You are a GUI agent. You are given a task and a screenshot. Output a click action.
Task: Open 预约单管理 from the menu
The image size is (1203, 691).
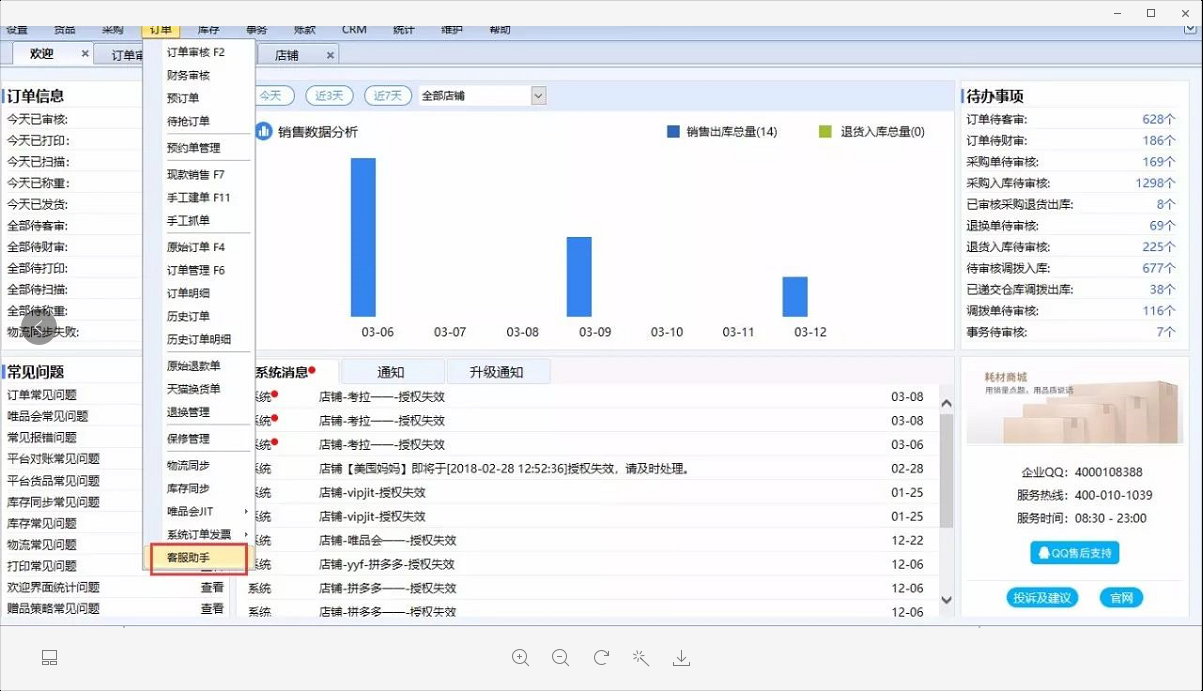(193, 148)
